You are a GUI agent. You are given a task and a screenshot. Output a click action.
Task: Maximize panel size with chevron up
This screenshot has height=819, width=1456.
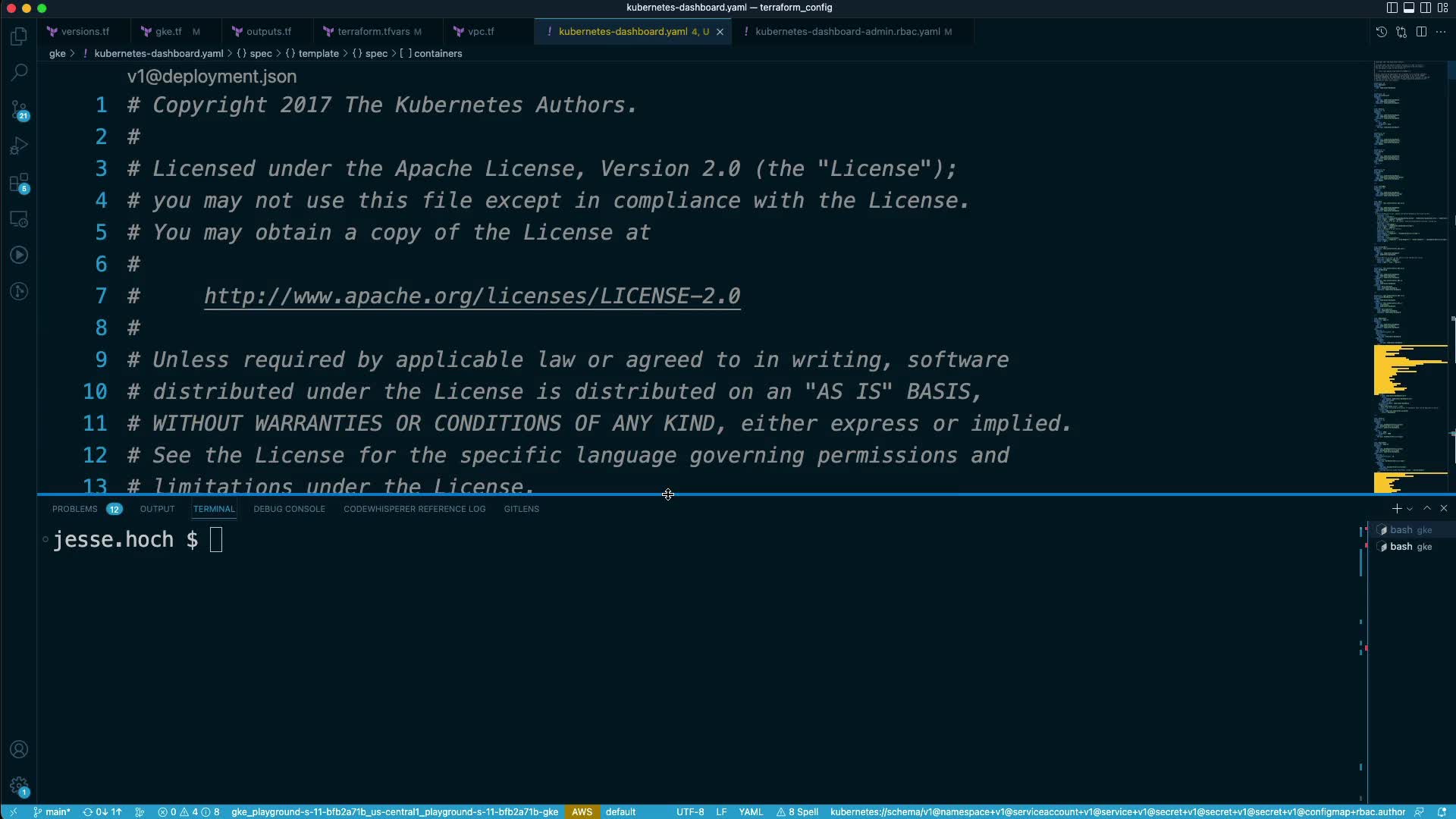tap(1427, 508)
